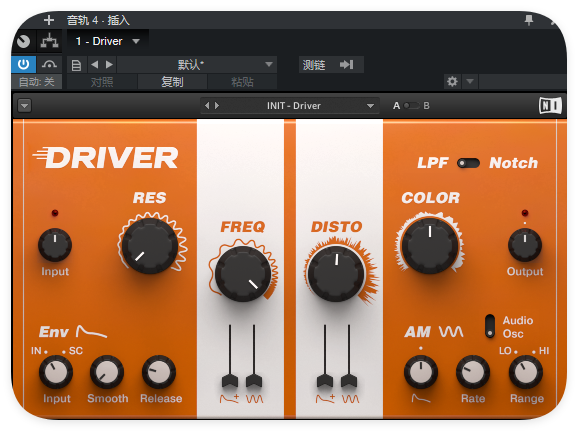Click the COLOR knob
The image size is (578, 431).
(430, 246)
